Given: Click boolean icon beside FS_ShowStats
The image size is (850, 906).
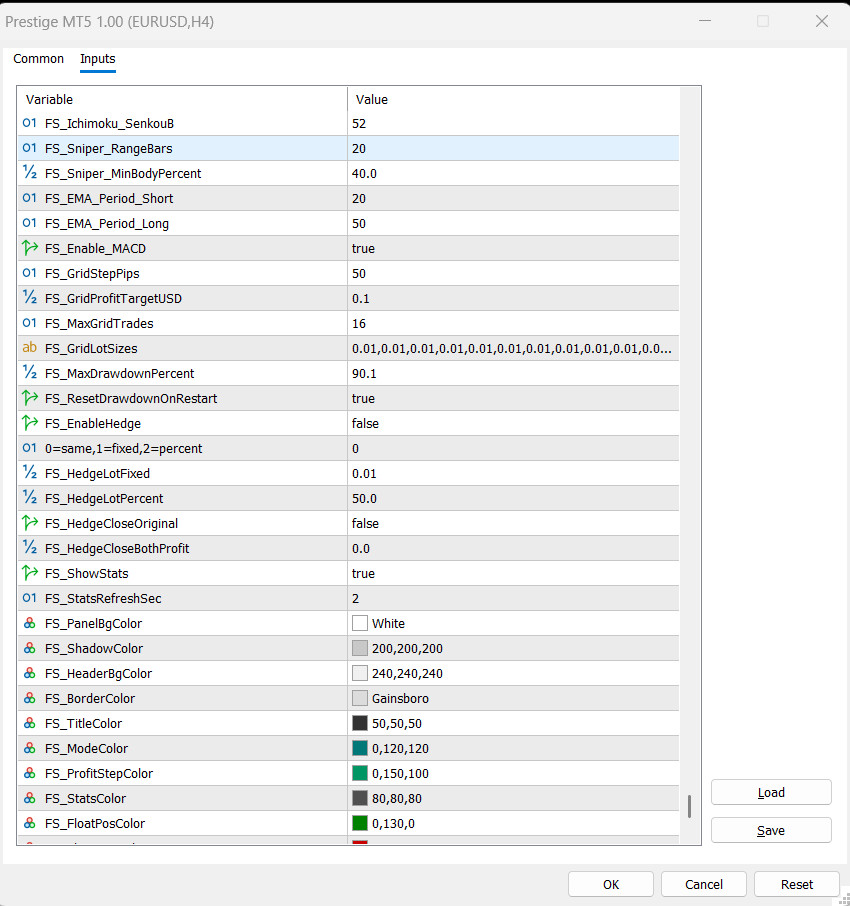Looking at the screenshot, I should point(29,573).
